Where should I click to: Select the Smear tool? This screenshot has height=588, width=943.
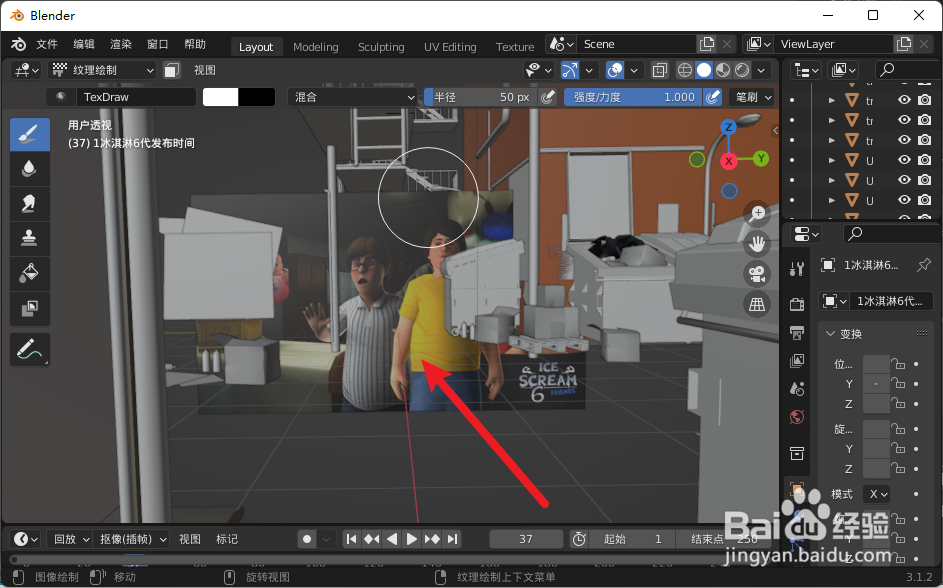(x=29, y=204)
